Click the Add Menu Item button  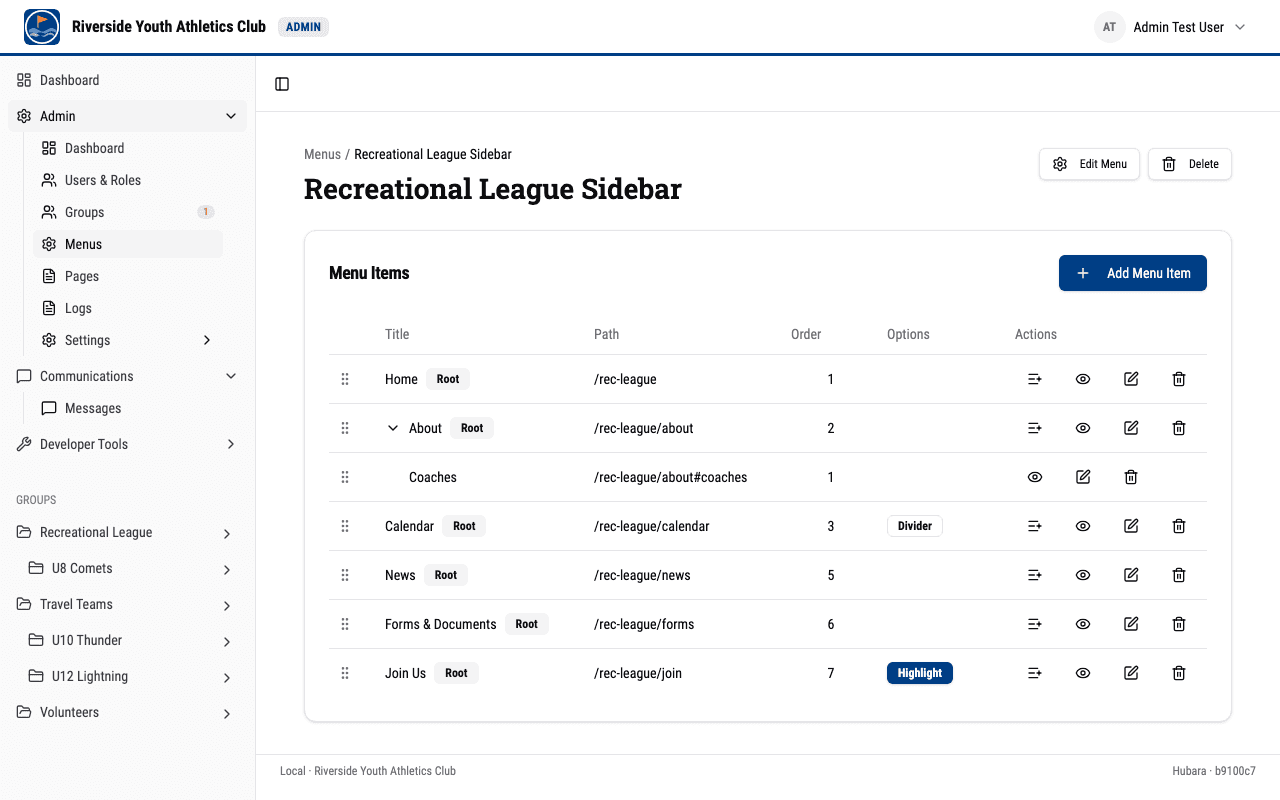[x=1133, y=273]
